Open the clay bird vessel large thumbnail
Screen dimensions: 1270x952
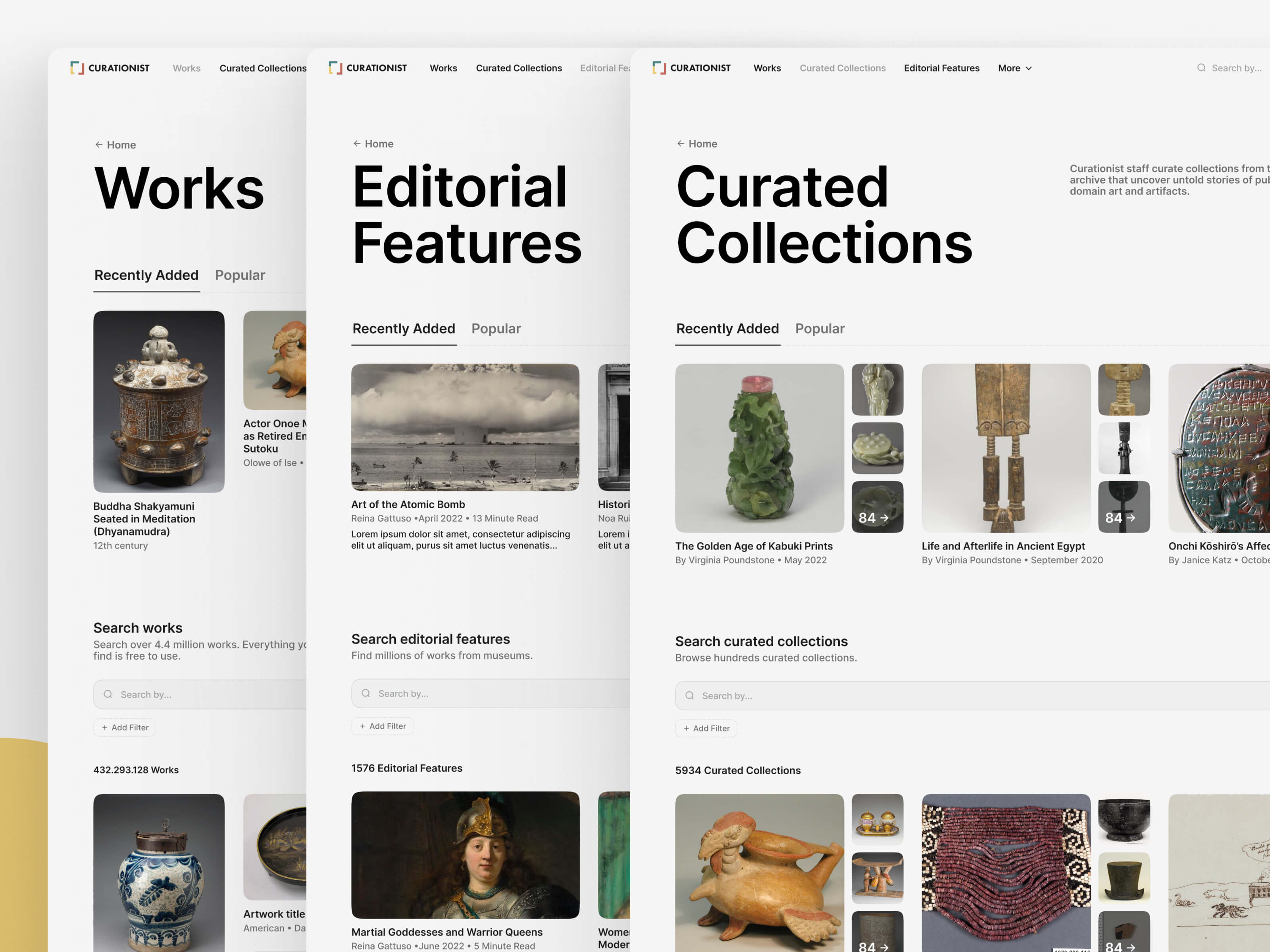coord(760,873)
